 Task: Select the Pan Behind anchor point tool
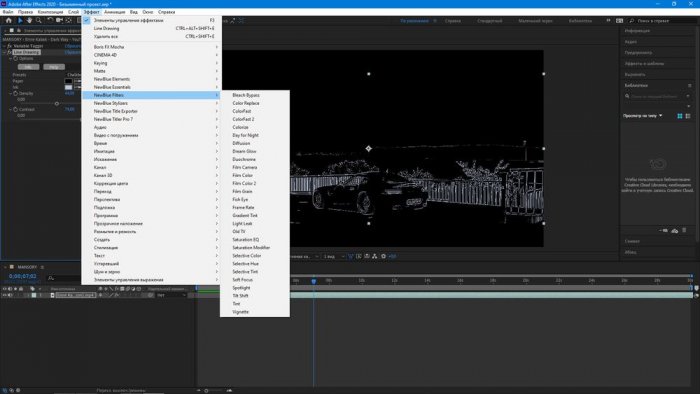(x=68, y=21)
